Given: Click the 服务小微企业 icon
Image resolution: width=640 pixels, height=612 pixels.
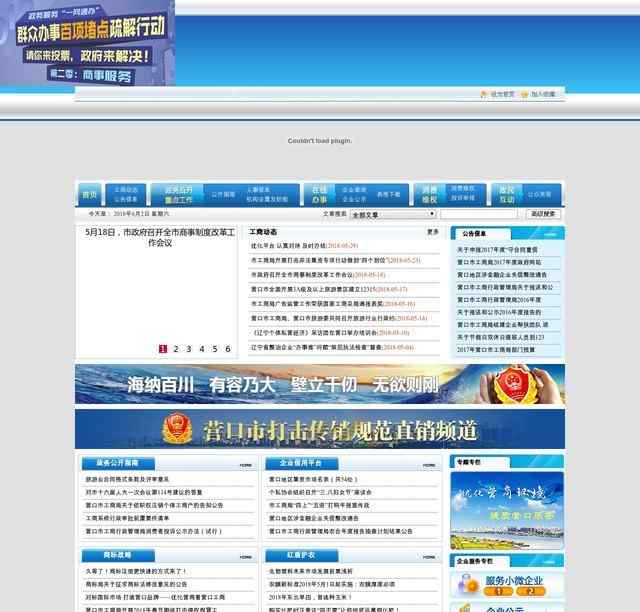Looking at the screenshot, I should 467,584.
